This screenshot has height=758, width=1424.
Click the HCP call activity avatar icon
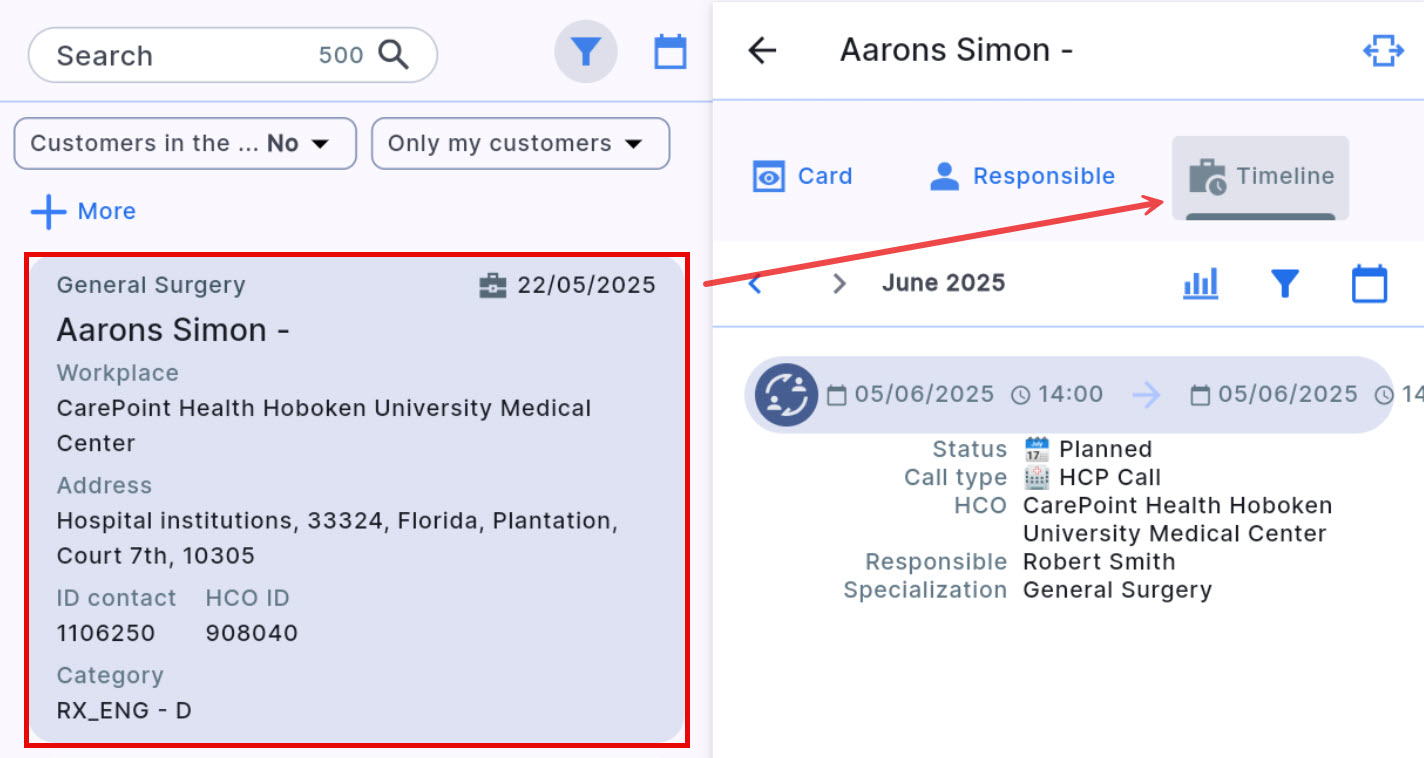(x=787, y=395)
